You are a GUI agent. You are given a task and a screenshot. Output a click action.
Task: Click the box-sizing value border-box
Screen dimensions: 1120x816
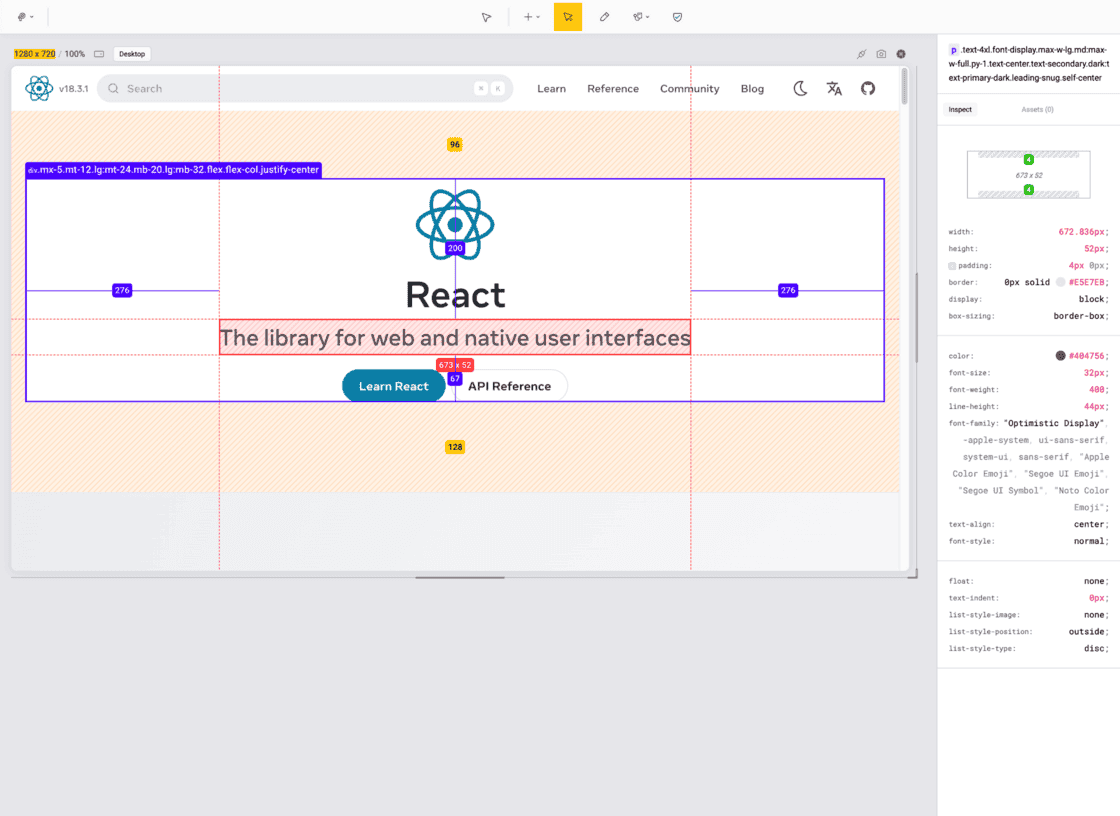[x=1079, y=316]
